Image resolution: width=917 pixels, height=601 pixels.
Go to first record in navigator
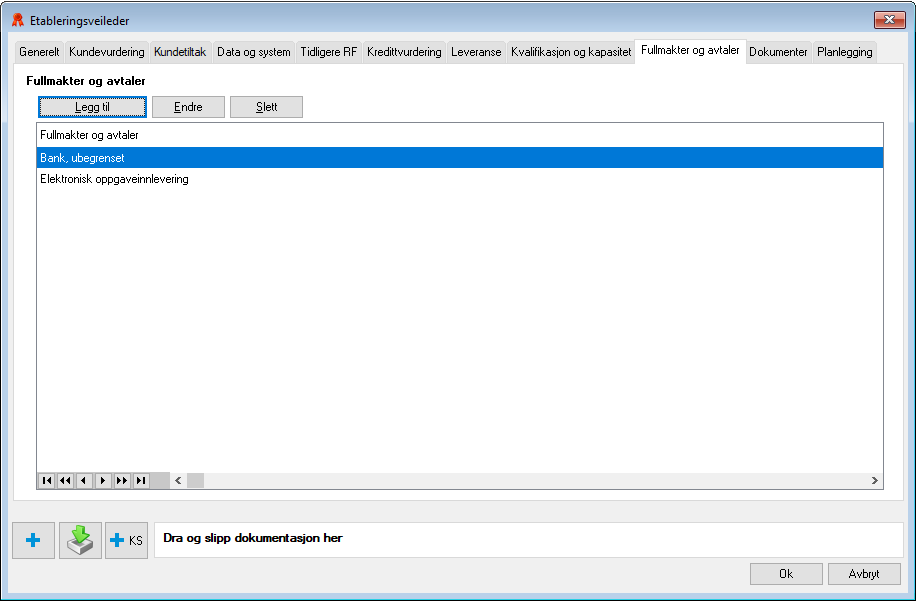pyautogui.click(x=46, y=481)
